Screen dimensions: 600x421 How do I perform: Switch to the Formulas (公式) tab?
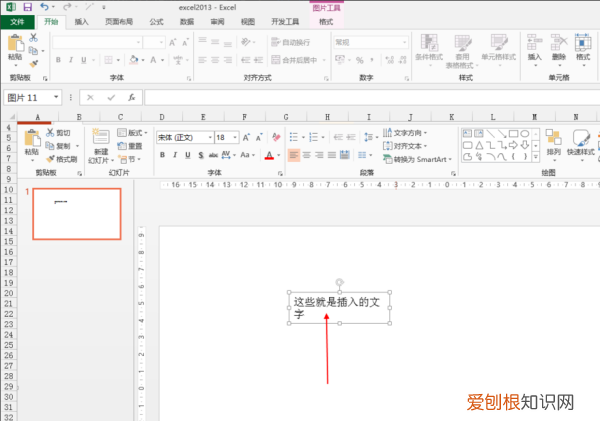(156, 22)
